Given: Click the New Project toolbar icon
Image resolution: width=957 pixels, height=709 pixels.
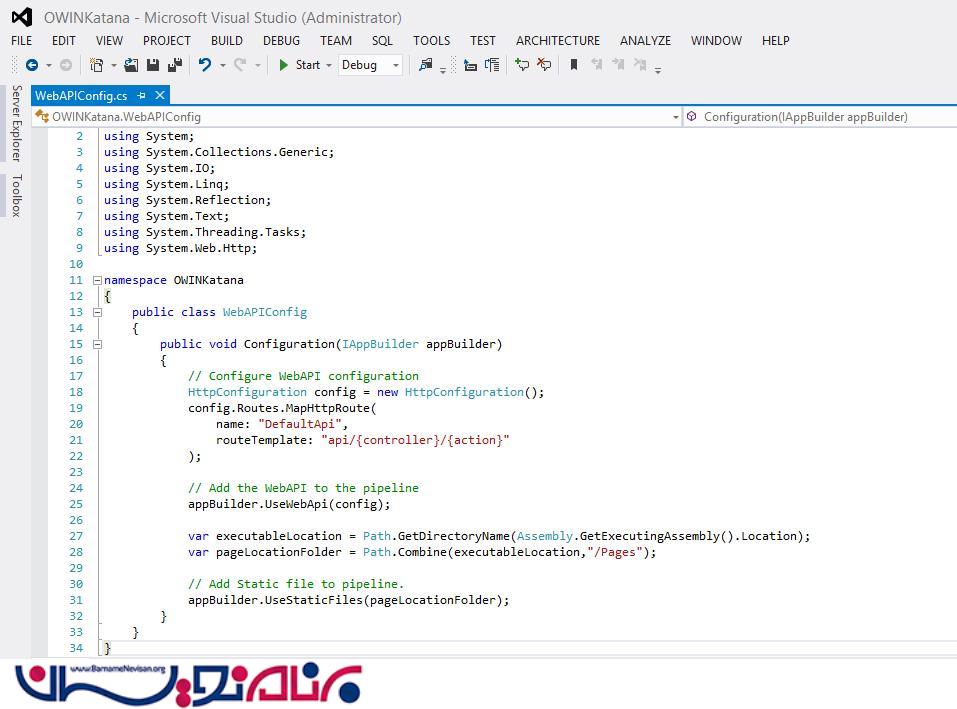Looking at the screenshot, I should [x=97, y=65].
